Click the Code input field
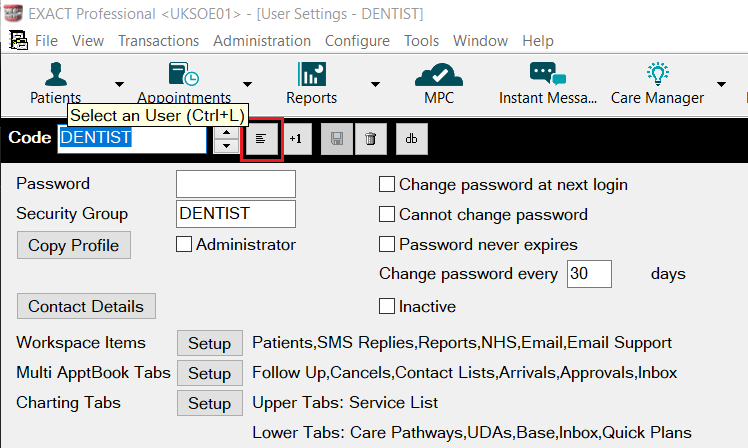The width and height of the screenshot is (748, 448). [132, 138]
